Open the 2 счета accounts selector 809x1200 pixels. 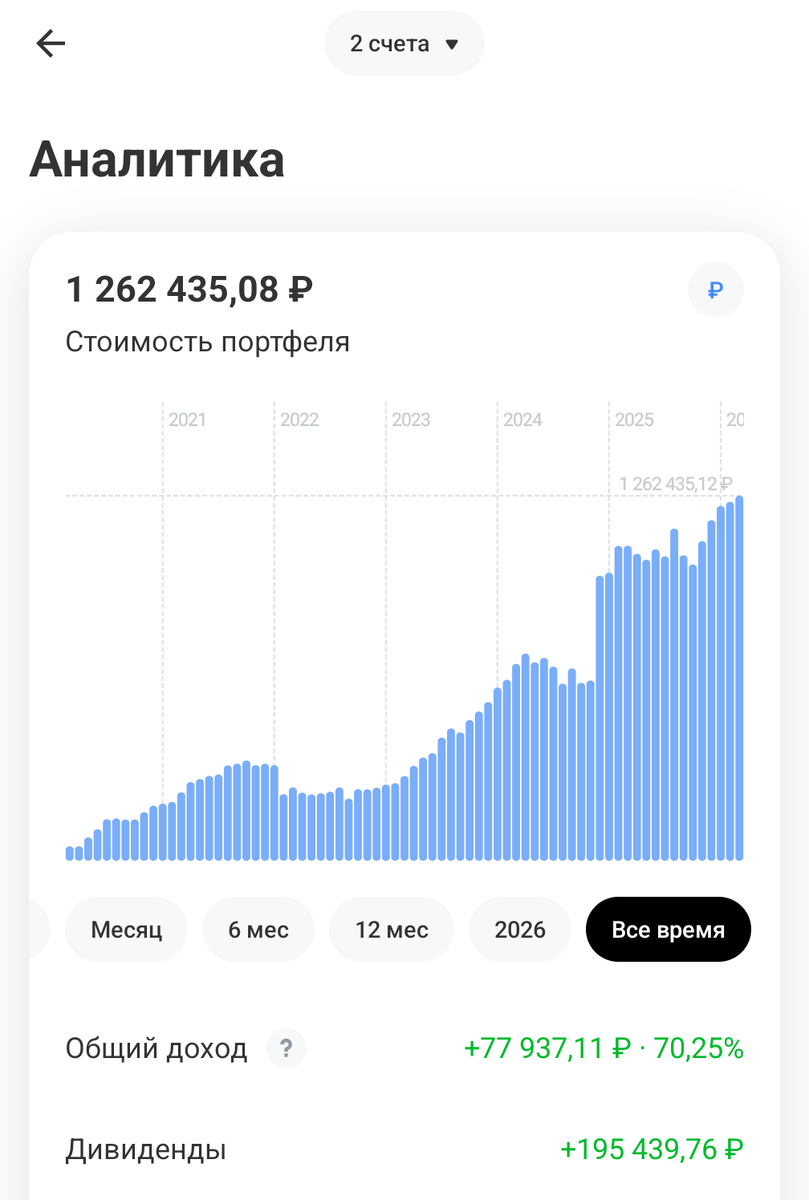click(404, 43)
